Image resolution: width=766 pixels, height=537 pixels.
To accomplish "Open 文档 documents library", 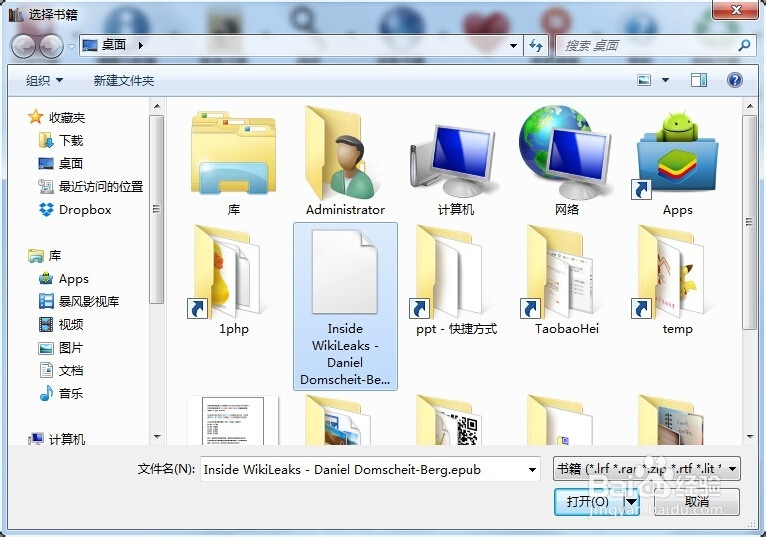I will [61, 370].
